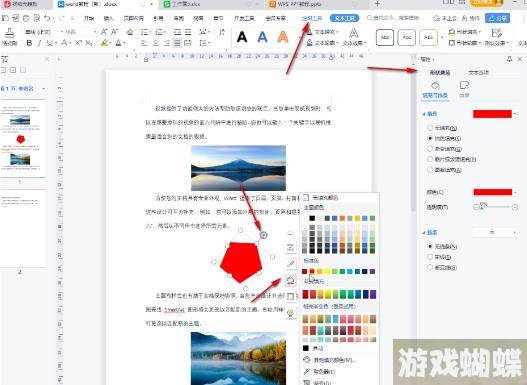Click the text wrap layout icon beside pentagon
The height and width of the screenshot is (385, 527).
coord(291,248)
